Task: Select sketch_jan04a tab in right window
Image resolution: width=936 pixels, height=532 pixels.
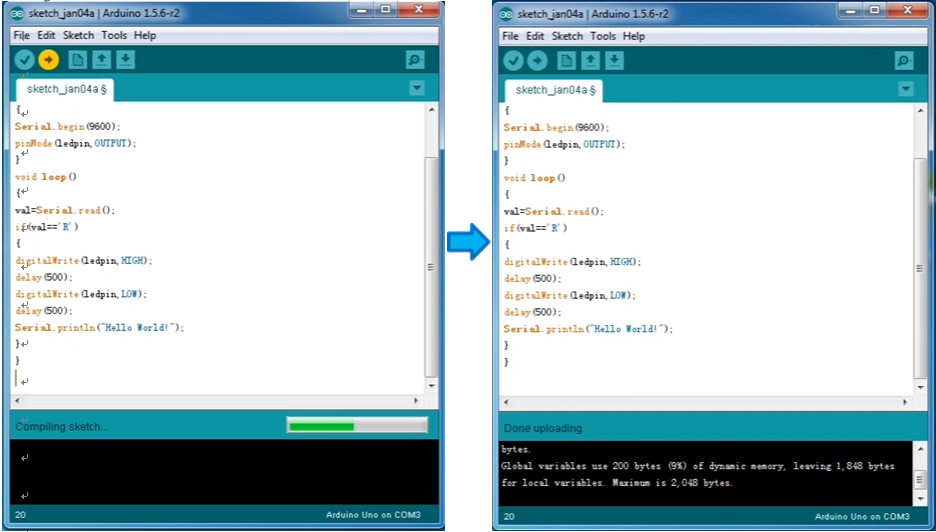Action: (x=551, y=90)
